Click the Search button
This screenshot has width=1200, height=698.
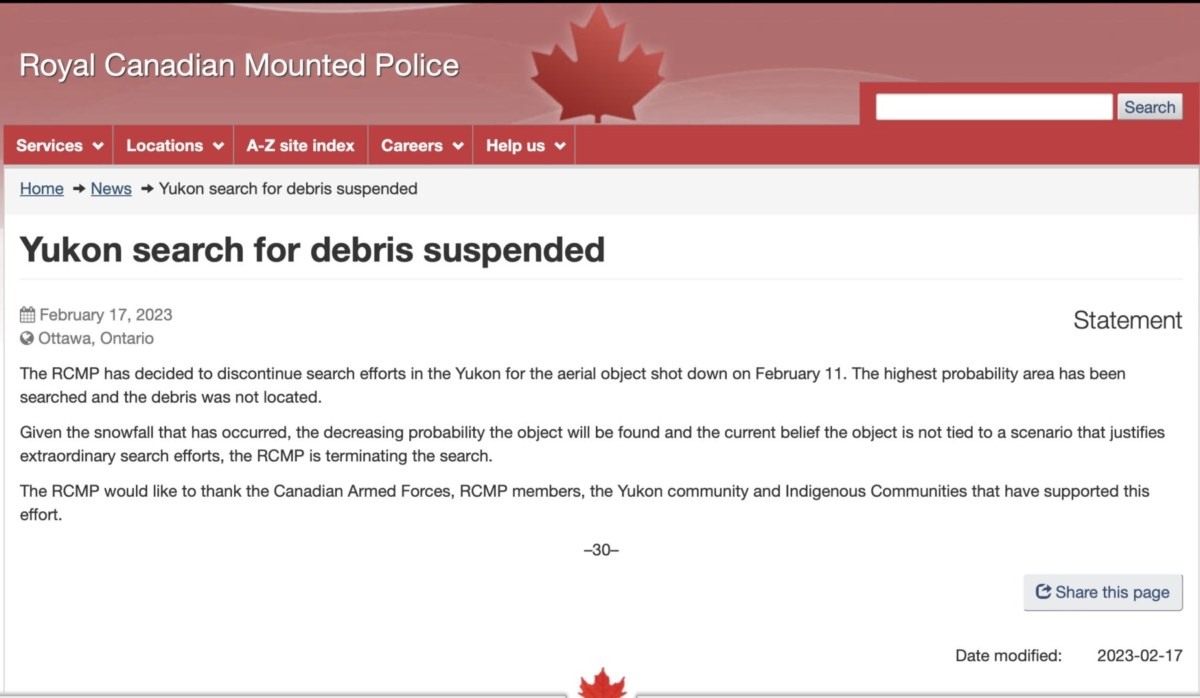click(1150, 107)
